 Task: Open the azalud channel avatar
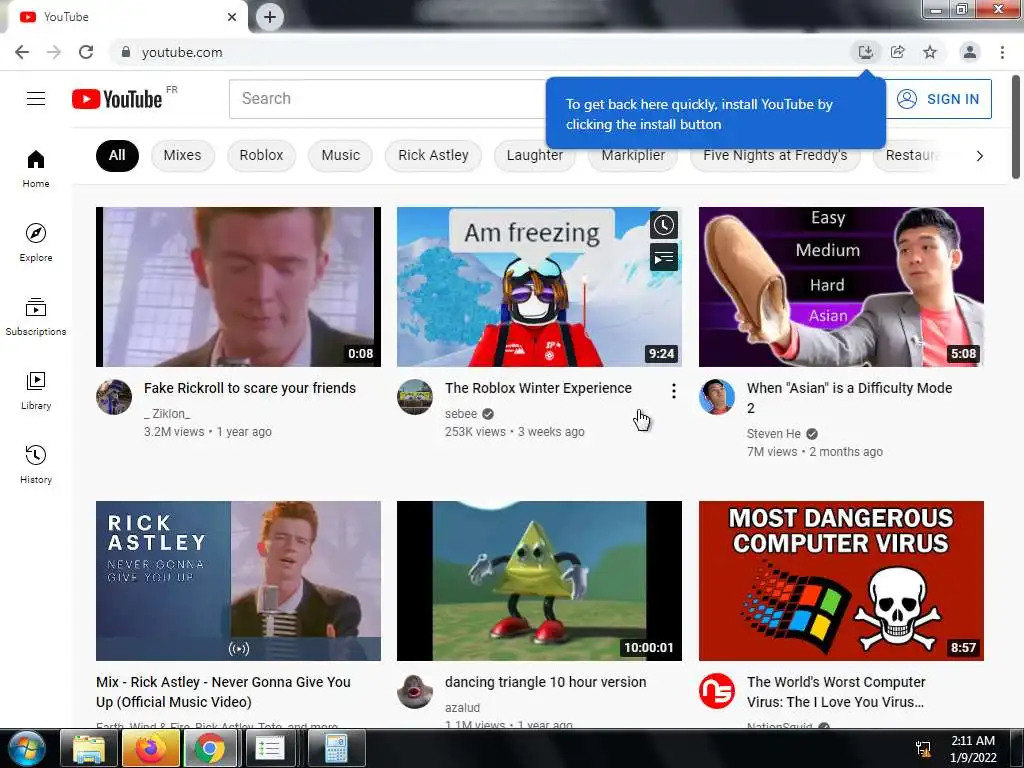point(415,691)
